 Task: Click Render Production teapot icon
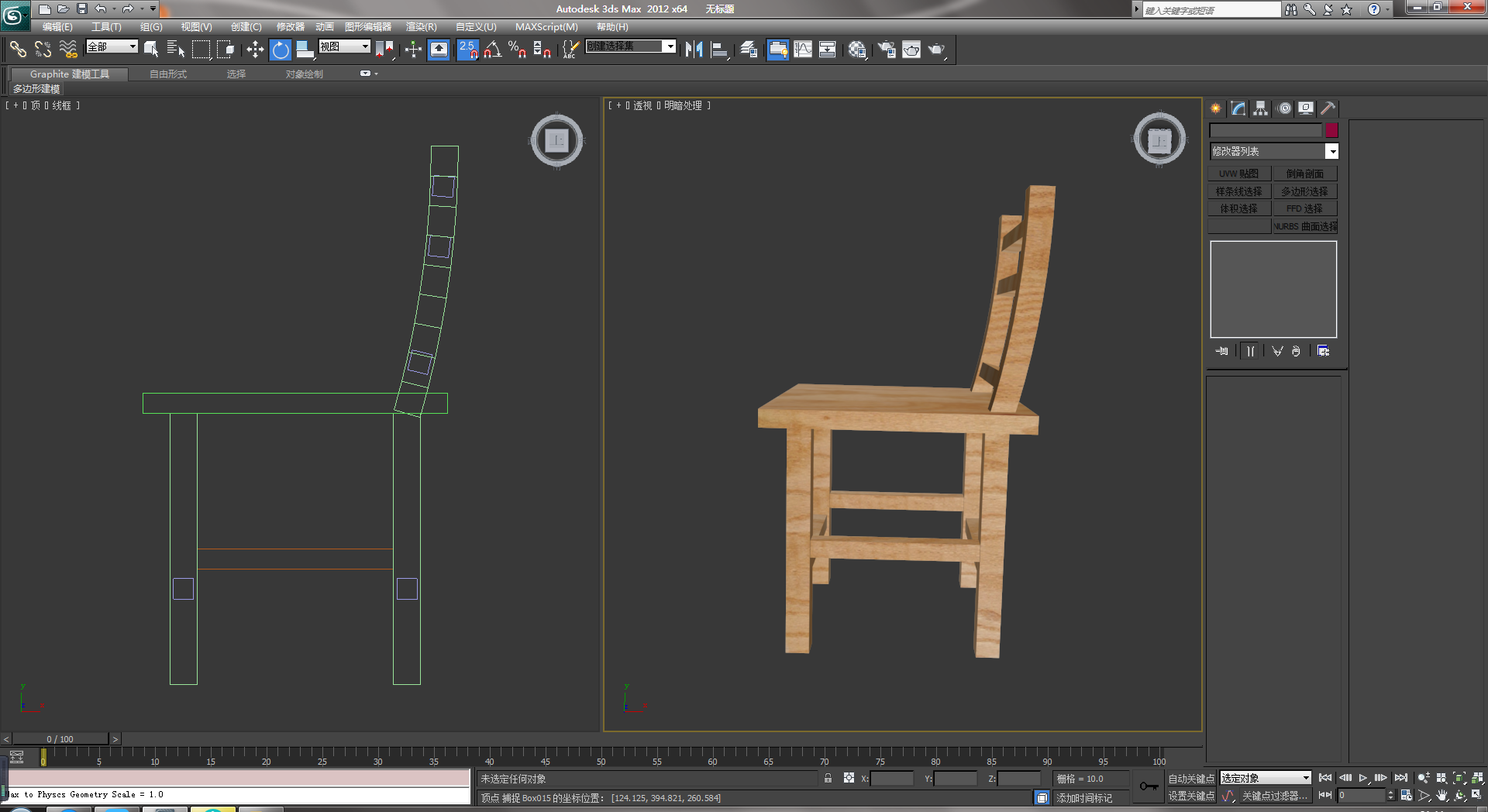tap(937, 50)
